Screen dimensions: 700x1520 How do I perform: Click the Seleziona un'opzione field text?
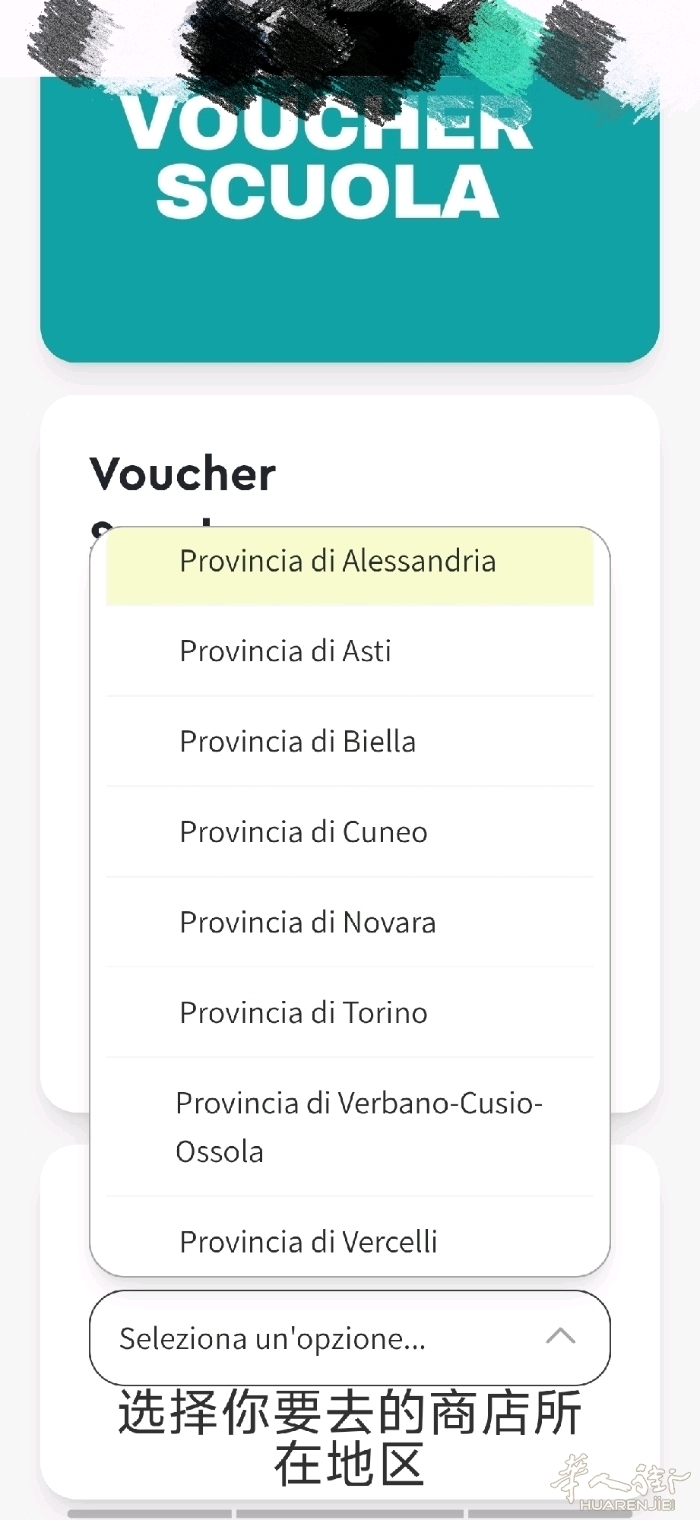point(272,1338)
